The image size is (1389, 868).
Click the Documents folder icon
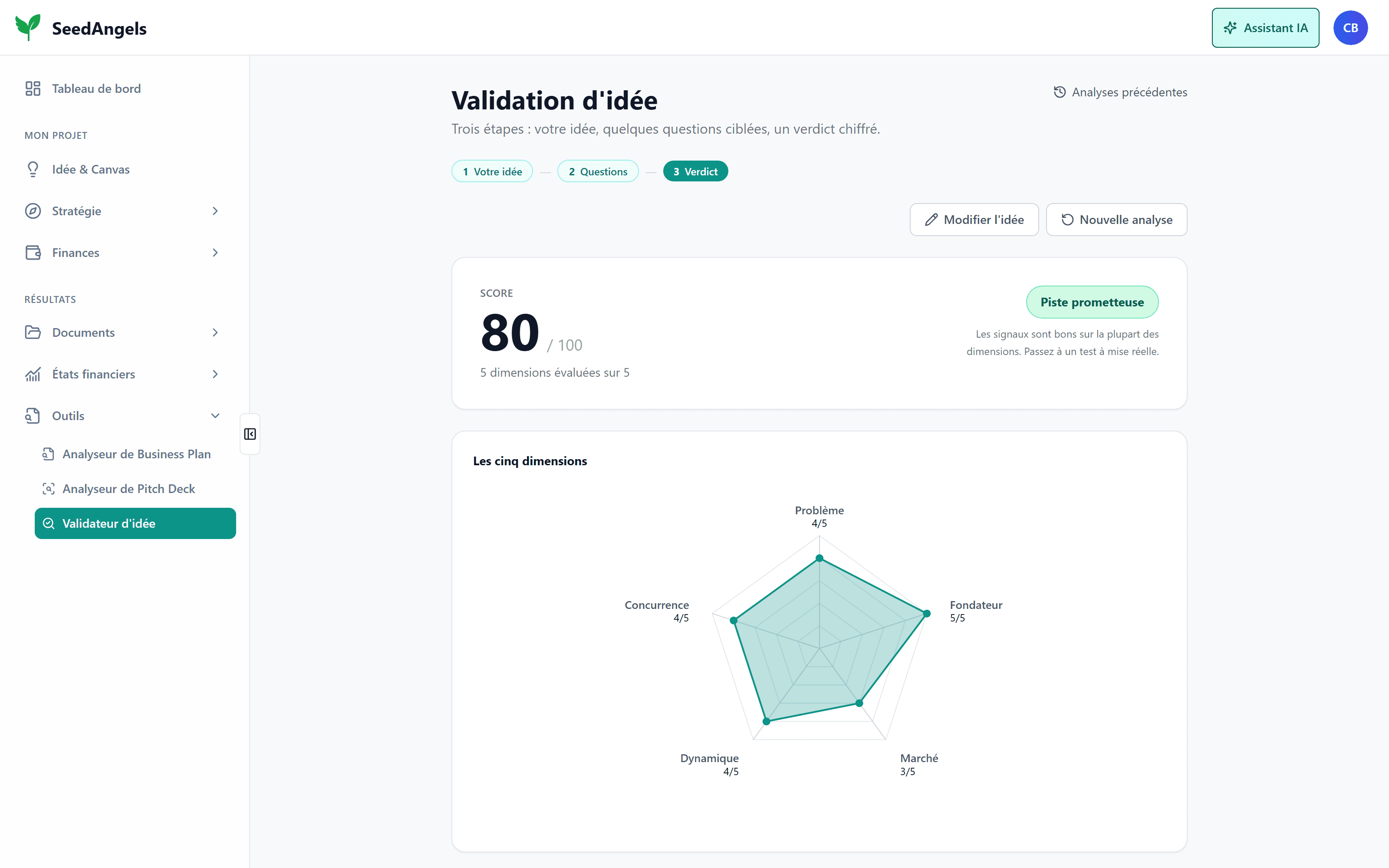(x=33, y=332)
